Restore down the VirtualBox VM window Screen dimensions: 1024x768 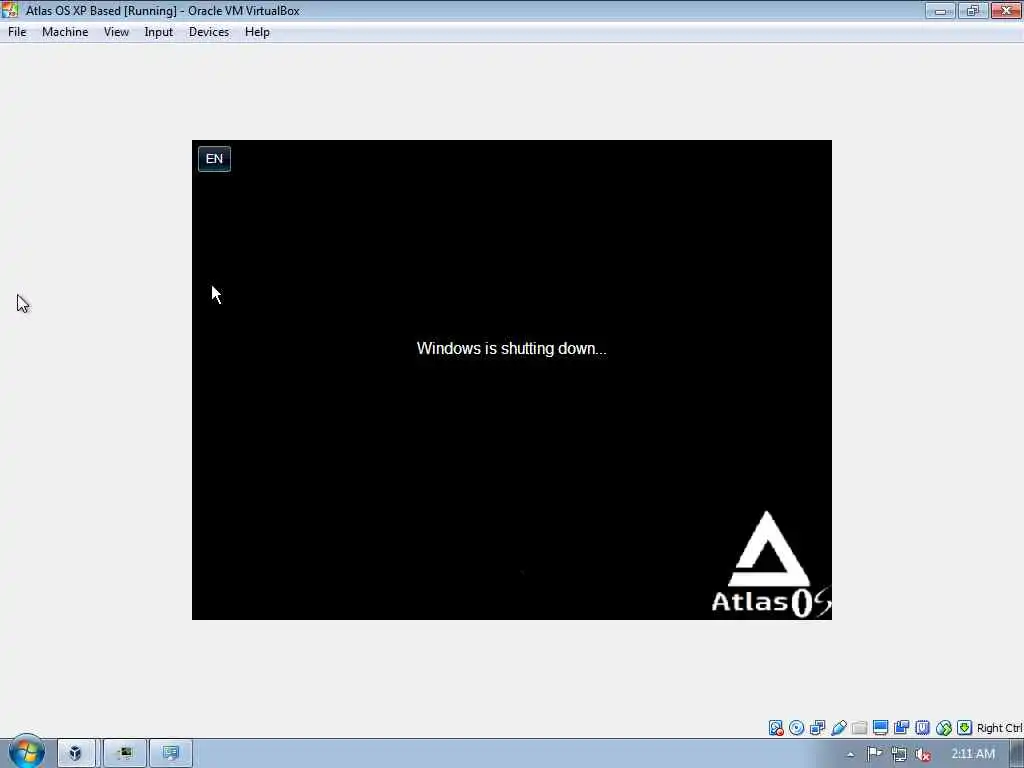pos(972,10)
